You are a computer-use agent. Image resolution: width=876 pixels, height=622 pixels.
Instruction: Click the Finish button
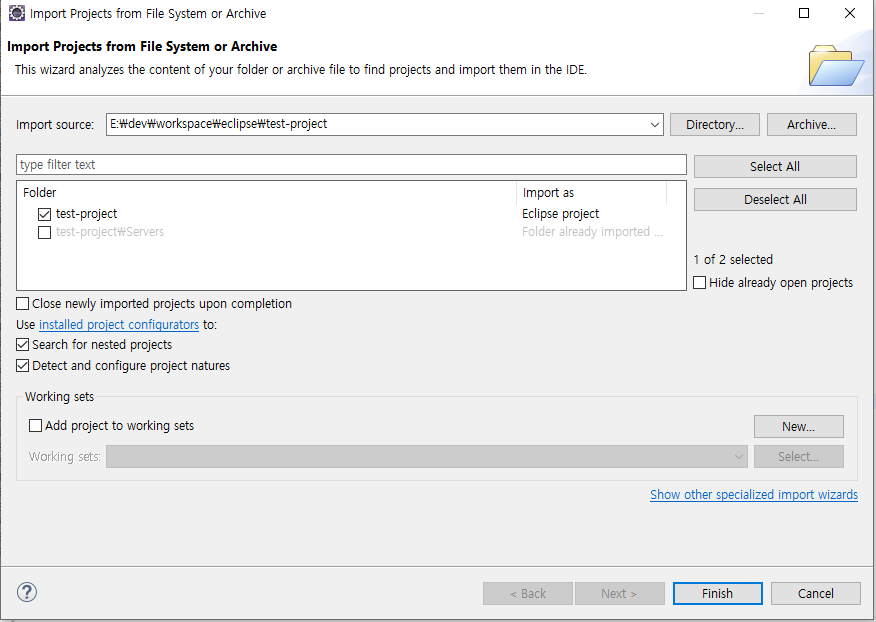pos(717,593)
